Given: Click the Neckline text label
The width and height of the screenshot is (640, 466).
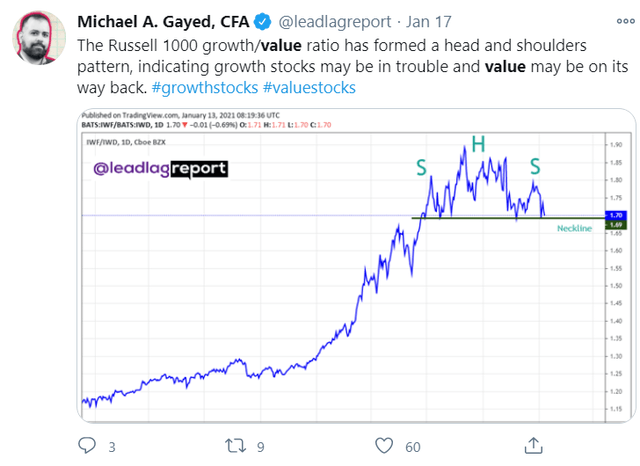Looking at the screenshot, I should click(574, 228).
